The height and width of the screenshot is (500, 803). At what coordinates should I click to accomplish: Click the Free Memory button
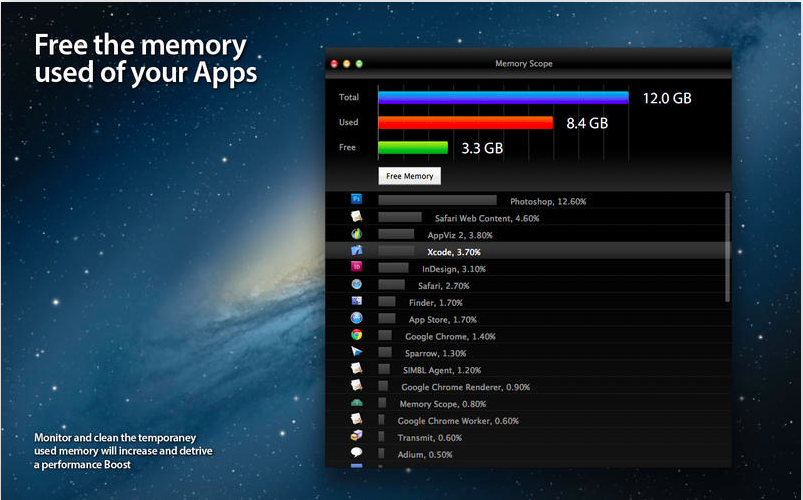pyautogui.click(x=409, y=176)
